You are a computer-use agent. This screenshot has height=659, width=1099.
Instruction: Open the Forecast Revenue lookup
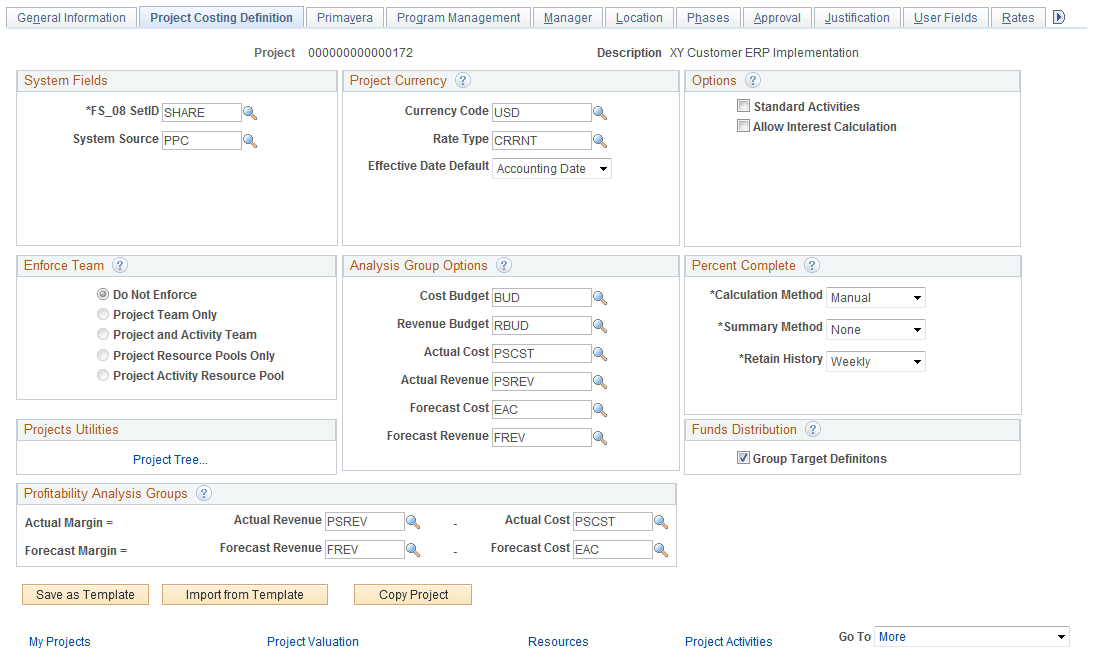[x=600, y=437]
